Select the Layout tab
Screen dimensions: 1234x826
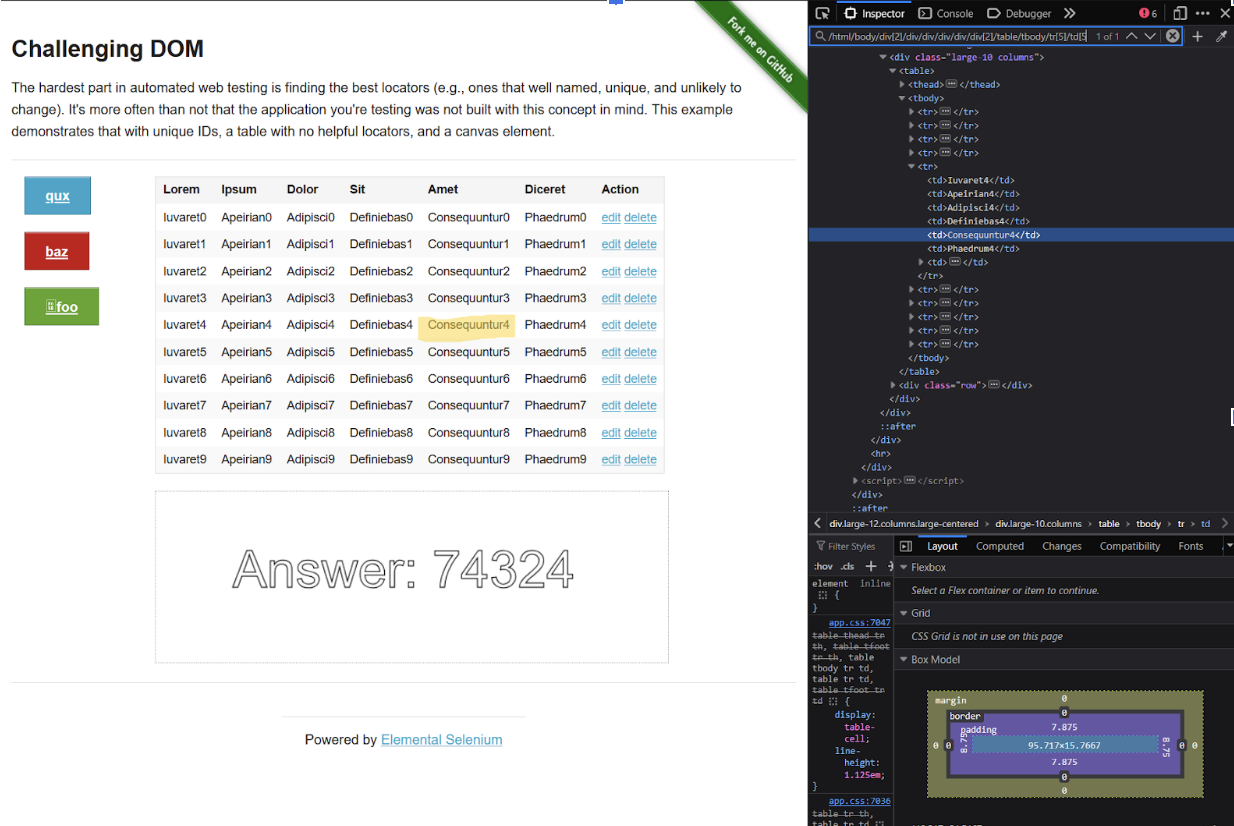point(942,546)
